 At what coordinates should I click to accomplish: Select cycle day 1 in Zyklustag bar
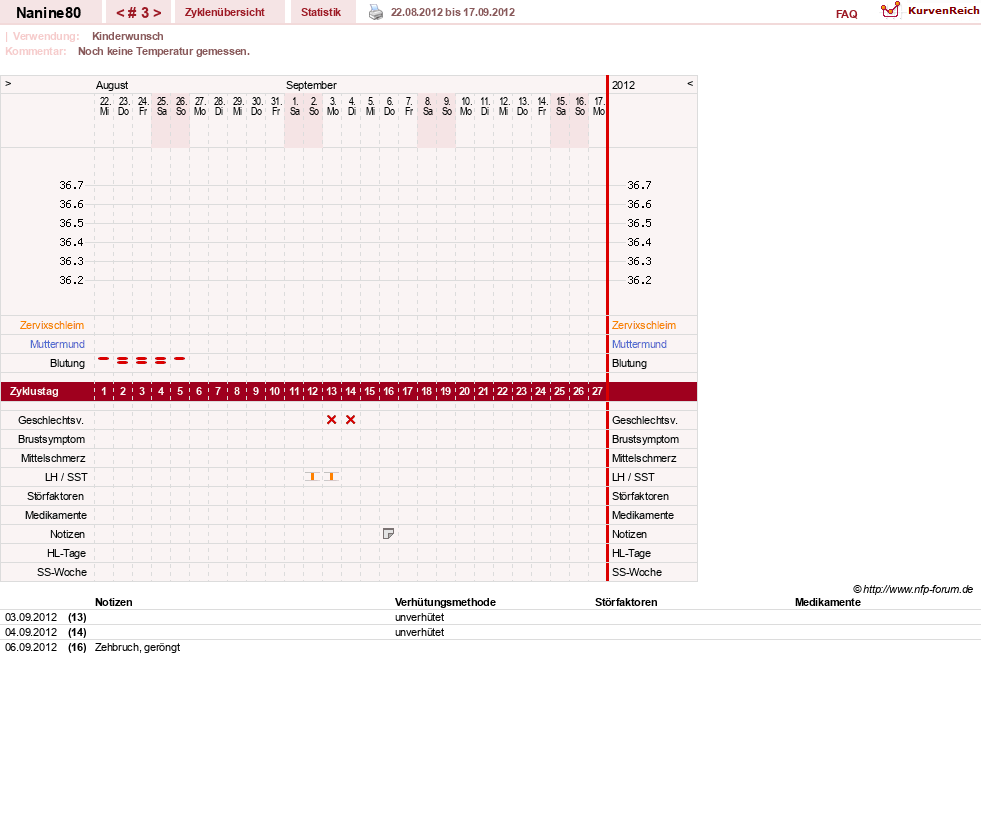coord(104,391)
